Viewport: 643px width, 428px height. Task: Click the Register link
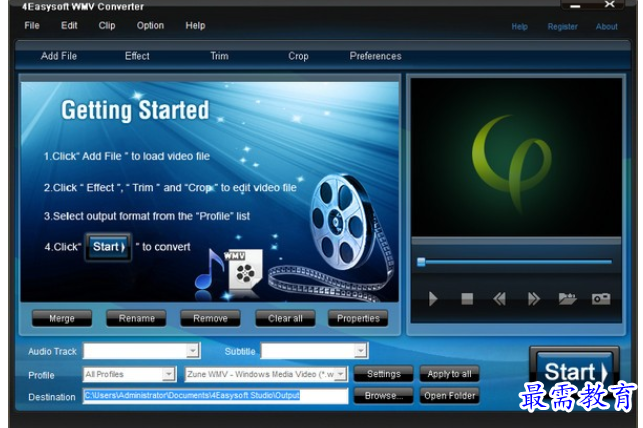click(x=562, y=27)
